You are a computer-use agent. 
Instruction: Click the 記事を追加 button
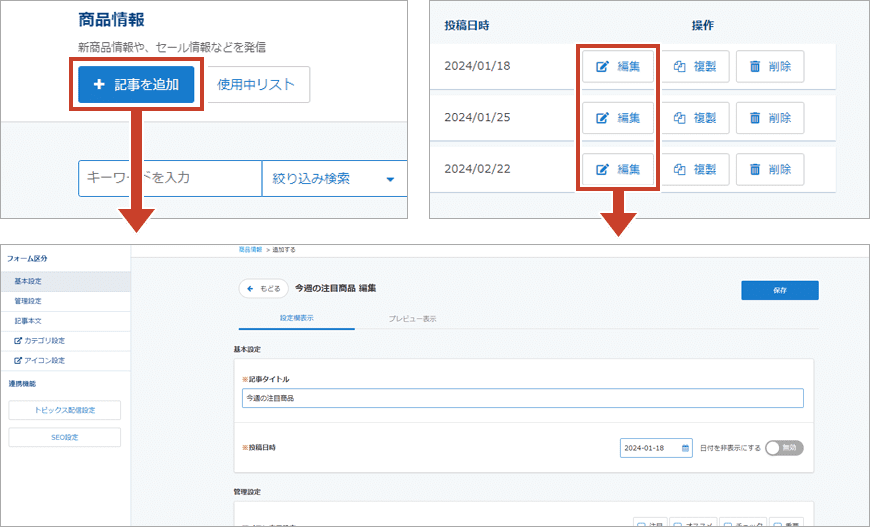[136, 85]
